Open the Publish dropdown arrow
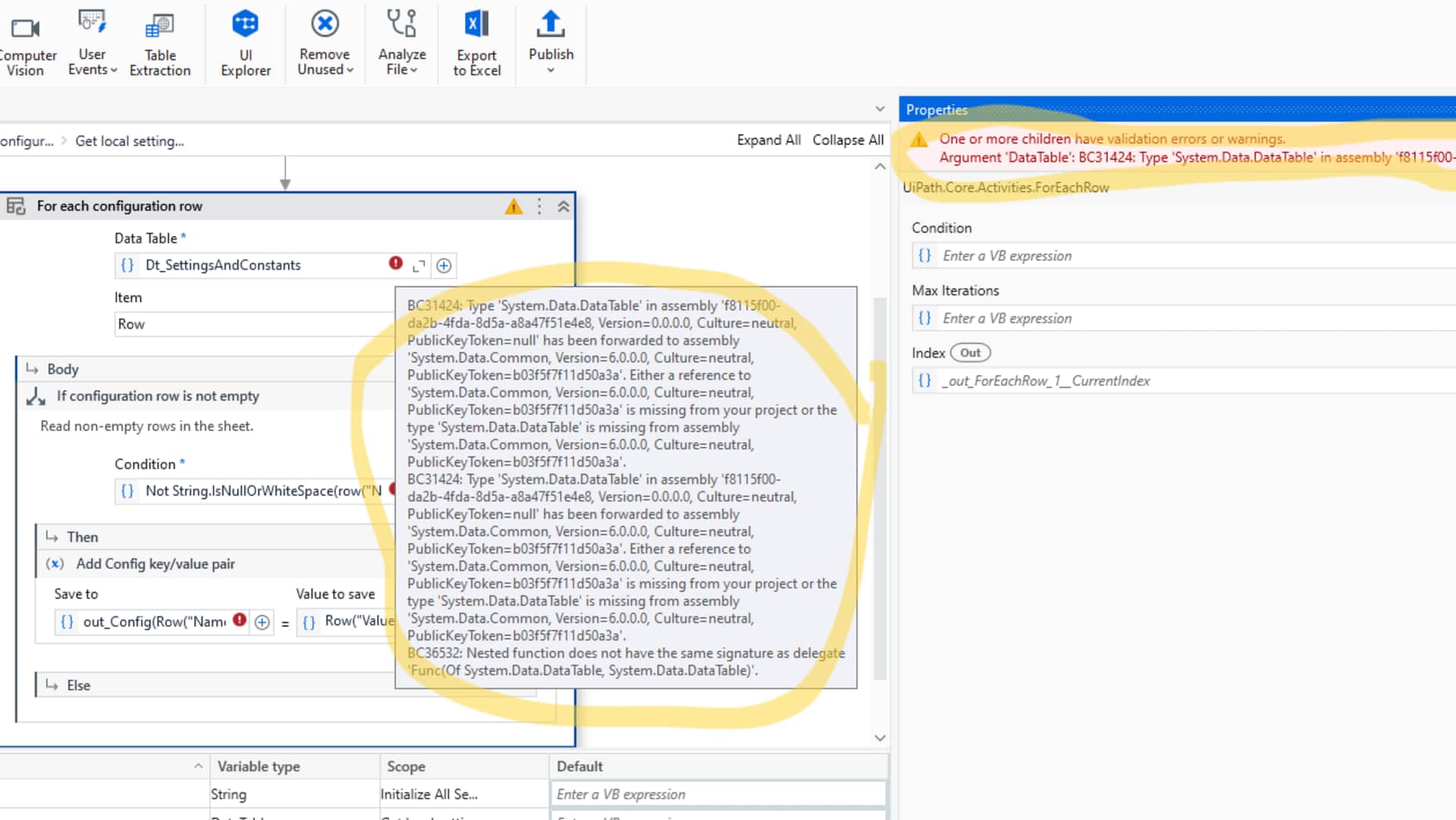 551,70
